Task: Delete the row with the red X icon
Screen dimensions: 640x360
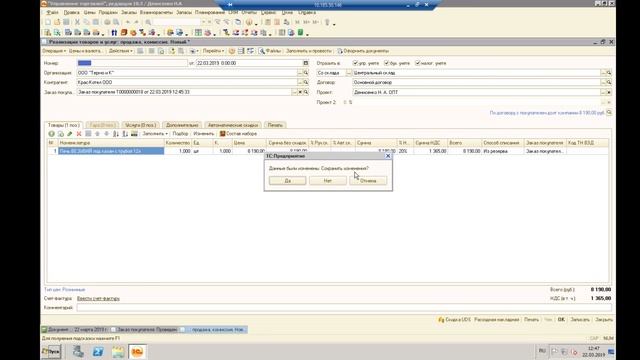Action: 79,134
